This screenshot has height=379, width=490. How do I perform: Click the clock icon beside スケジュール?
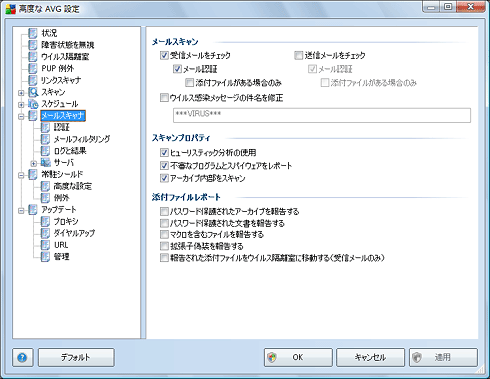tap(33, 104)
